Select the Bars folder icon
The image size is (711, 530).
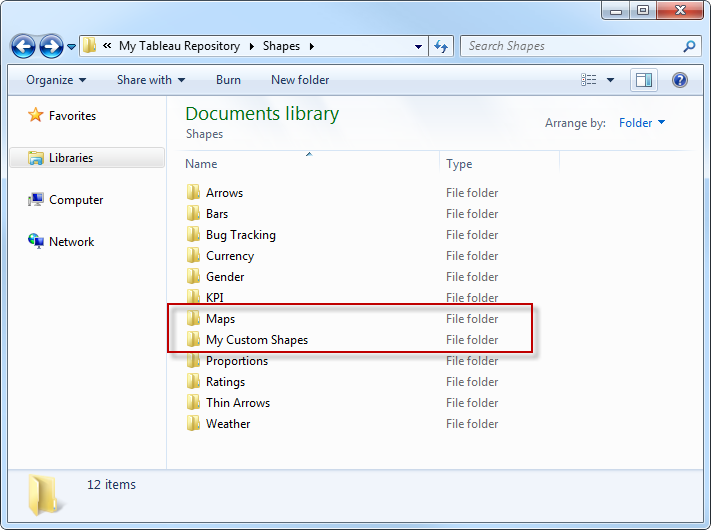click(x=193, y=213)
